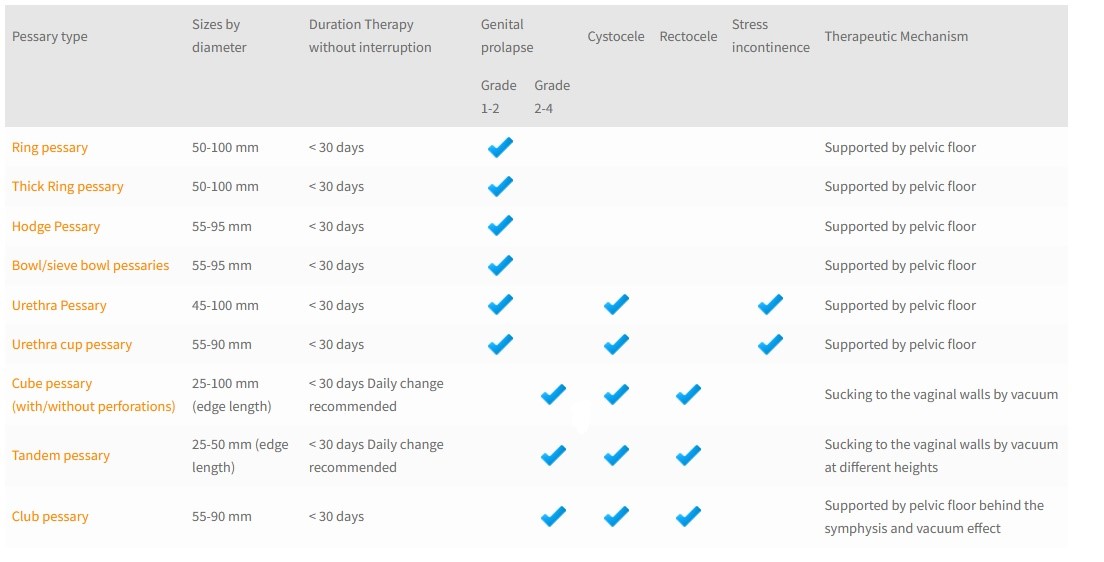Click the Stress incontinence column header

tap(770, 36)
